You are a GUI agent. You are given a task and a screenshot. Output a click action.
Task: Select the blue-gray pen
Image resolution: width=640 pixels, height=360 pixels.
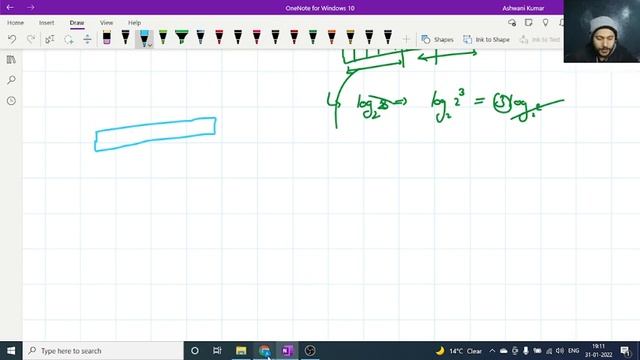tap(200, 38)
